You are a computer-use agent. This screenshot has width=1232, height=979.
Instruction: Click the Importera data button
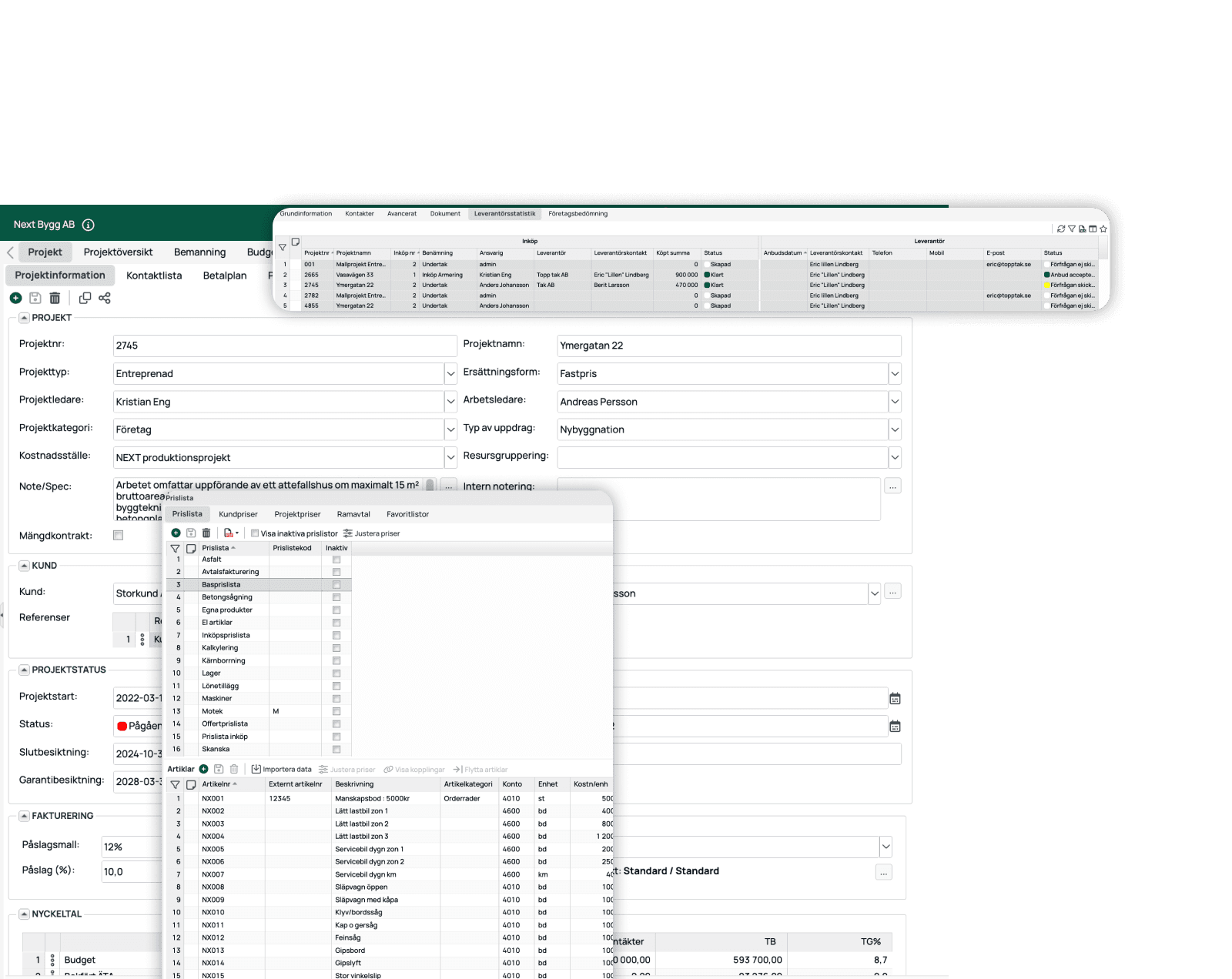tap(282, 769)
